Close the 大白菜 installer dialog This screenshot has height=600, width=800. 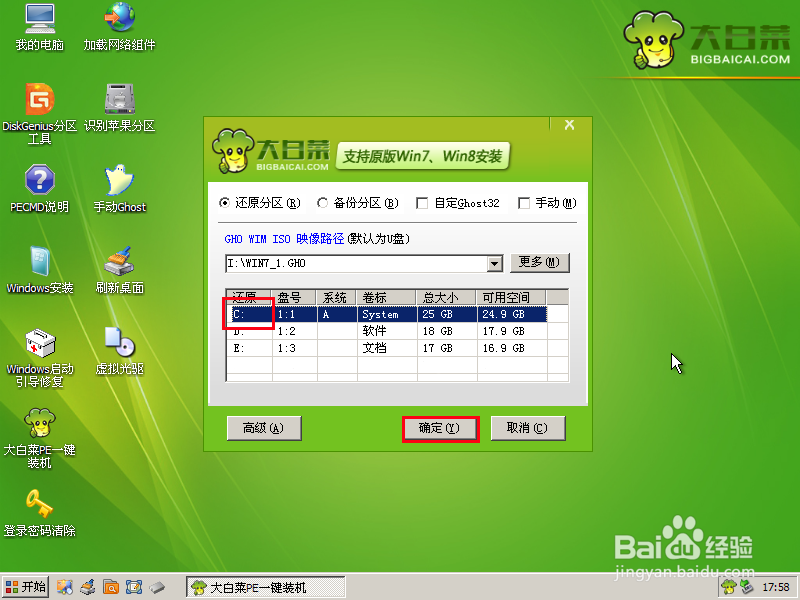(x=569, y=125)
